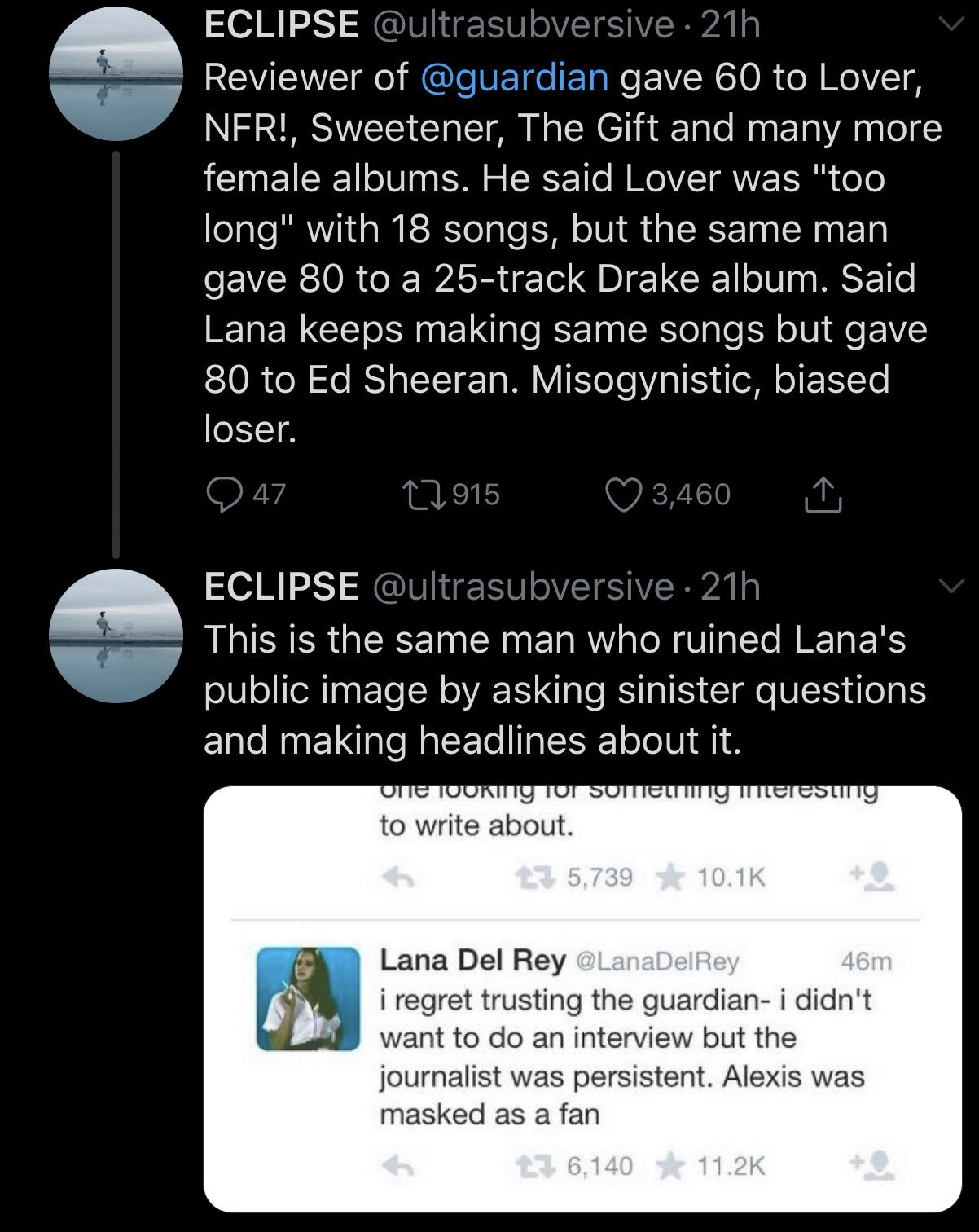Screen dimensions: 979x1232
Task: Open the @guardian mention link
Action: pyautogui.click(x=513, y=78)
